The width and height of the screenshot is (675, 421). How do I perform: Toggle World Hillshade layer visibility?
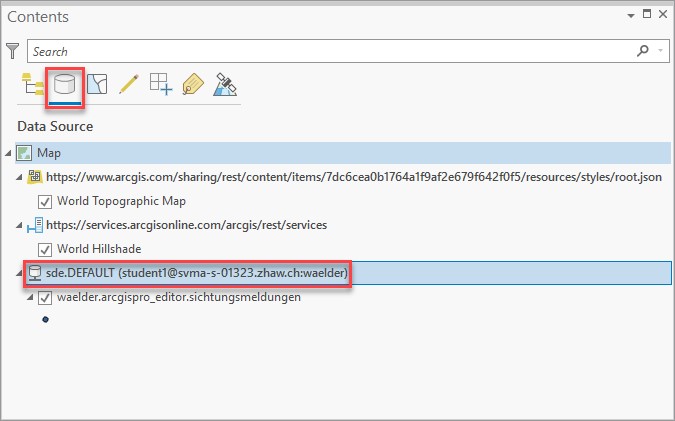[44, 249]
